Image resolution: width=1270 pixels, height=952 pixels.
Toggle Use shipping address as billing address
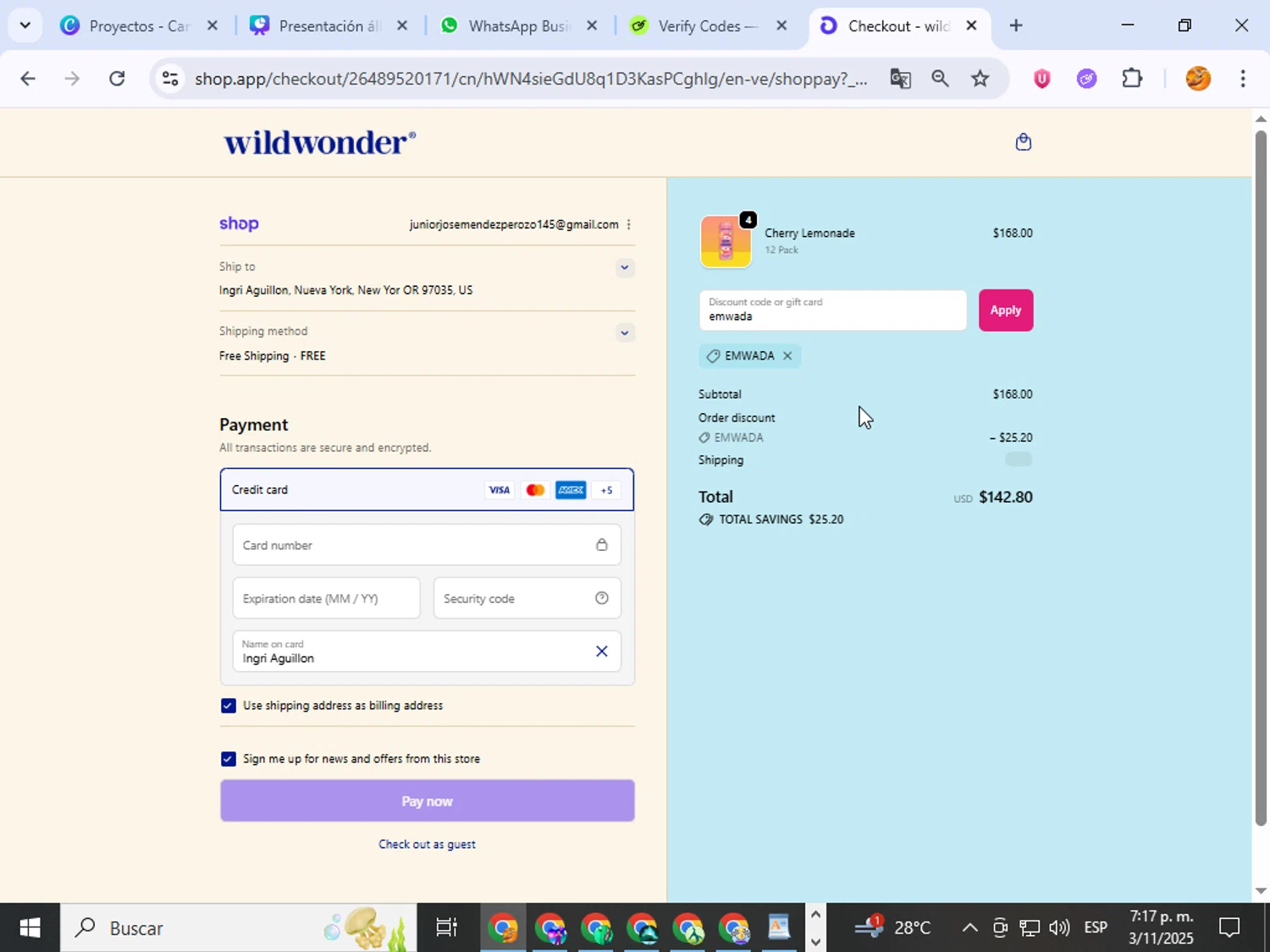pyautogui.click(x=228, y=706)
